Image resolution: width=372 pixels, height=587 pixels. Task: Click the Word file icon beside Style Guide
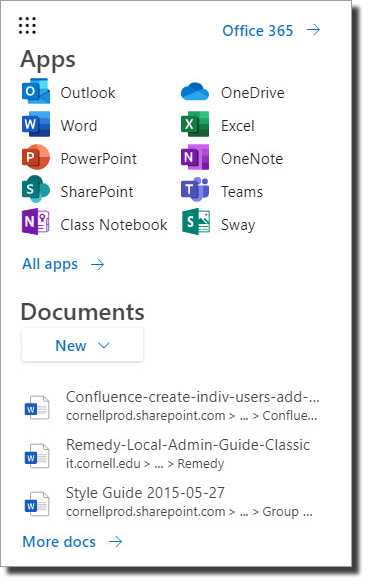pos(37,504)
